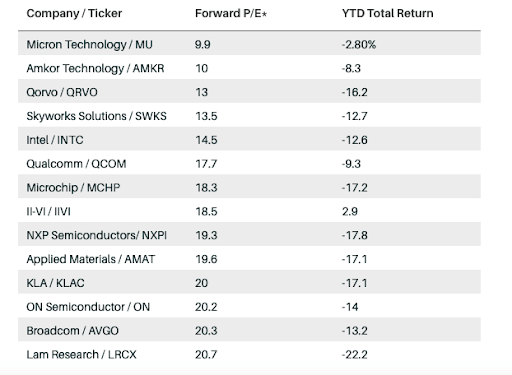
Task: Select Skyworks Solutions / SWKS entry
Action: click(96, 116)
